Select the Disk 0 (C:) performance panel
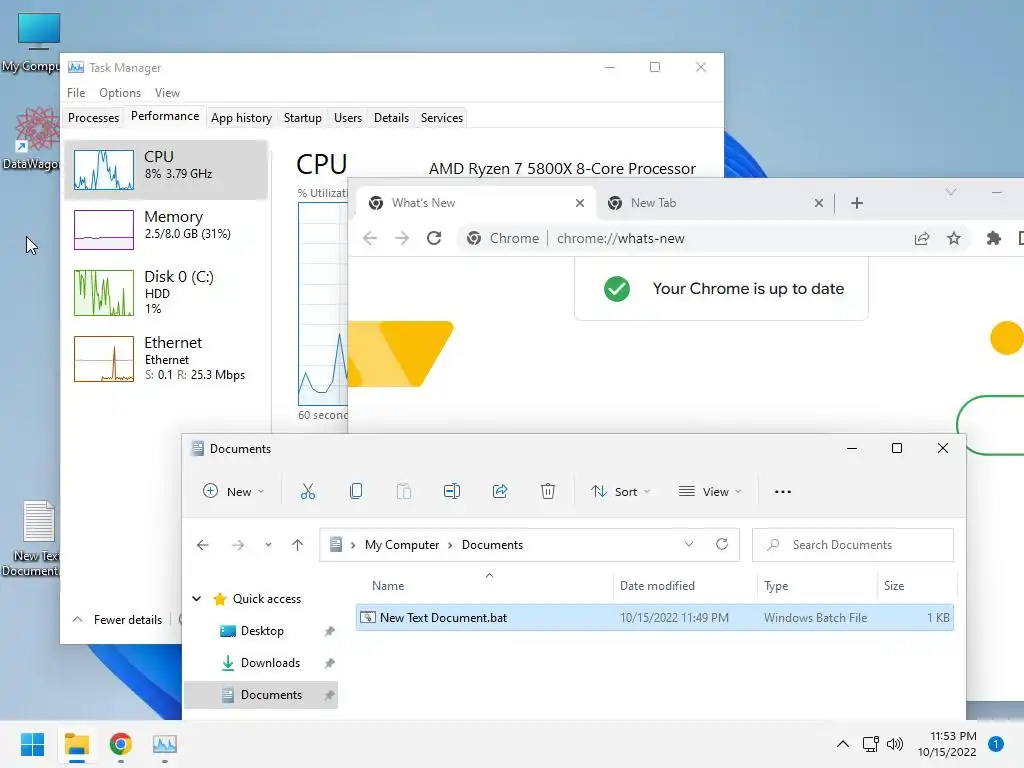Viewport: 1024px width, 768px height. coord(166,292)
